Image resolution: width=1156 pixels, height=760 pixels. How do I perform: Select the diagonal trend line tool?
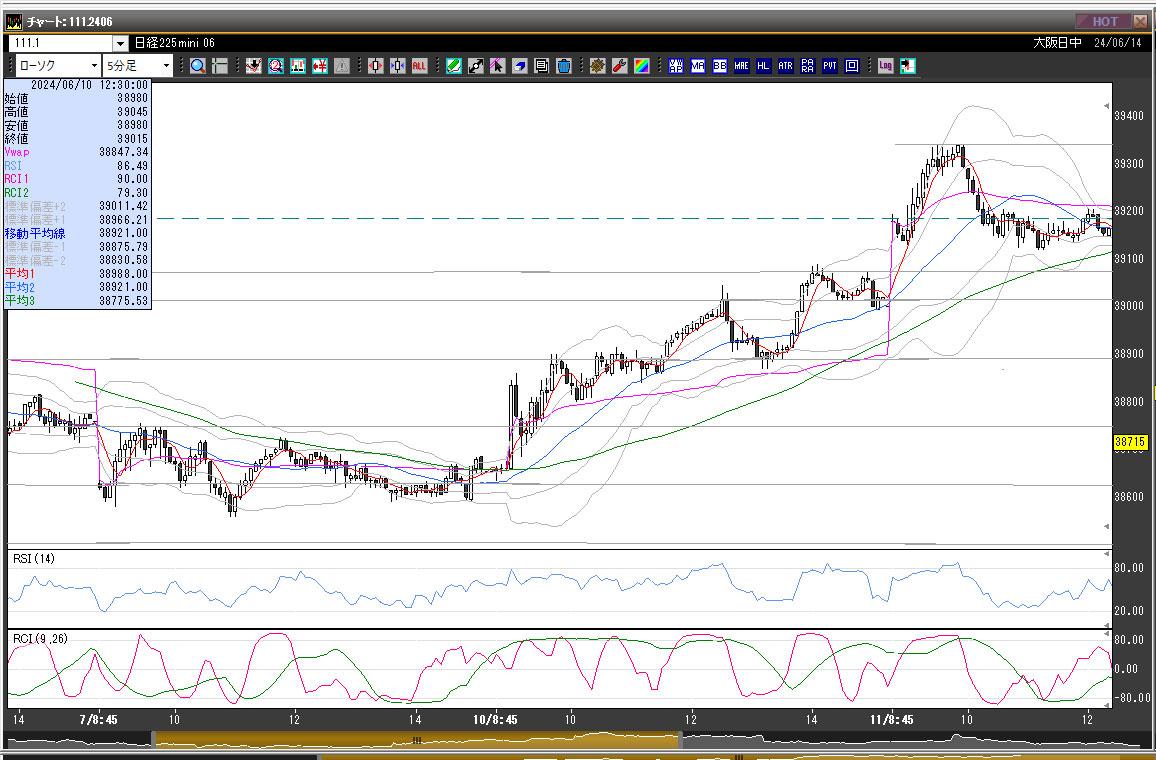(x=476, y=66)
